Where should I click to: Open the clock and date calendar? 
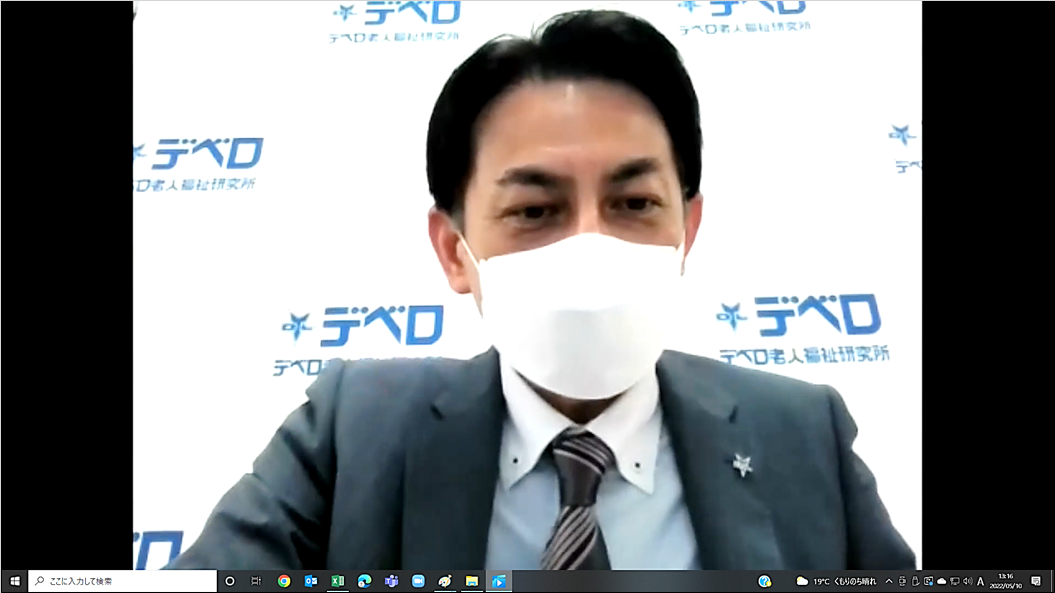(1007, 581)
